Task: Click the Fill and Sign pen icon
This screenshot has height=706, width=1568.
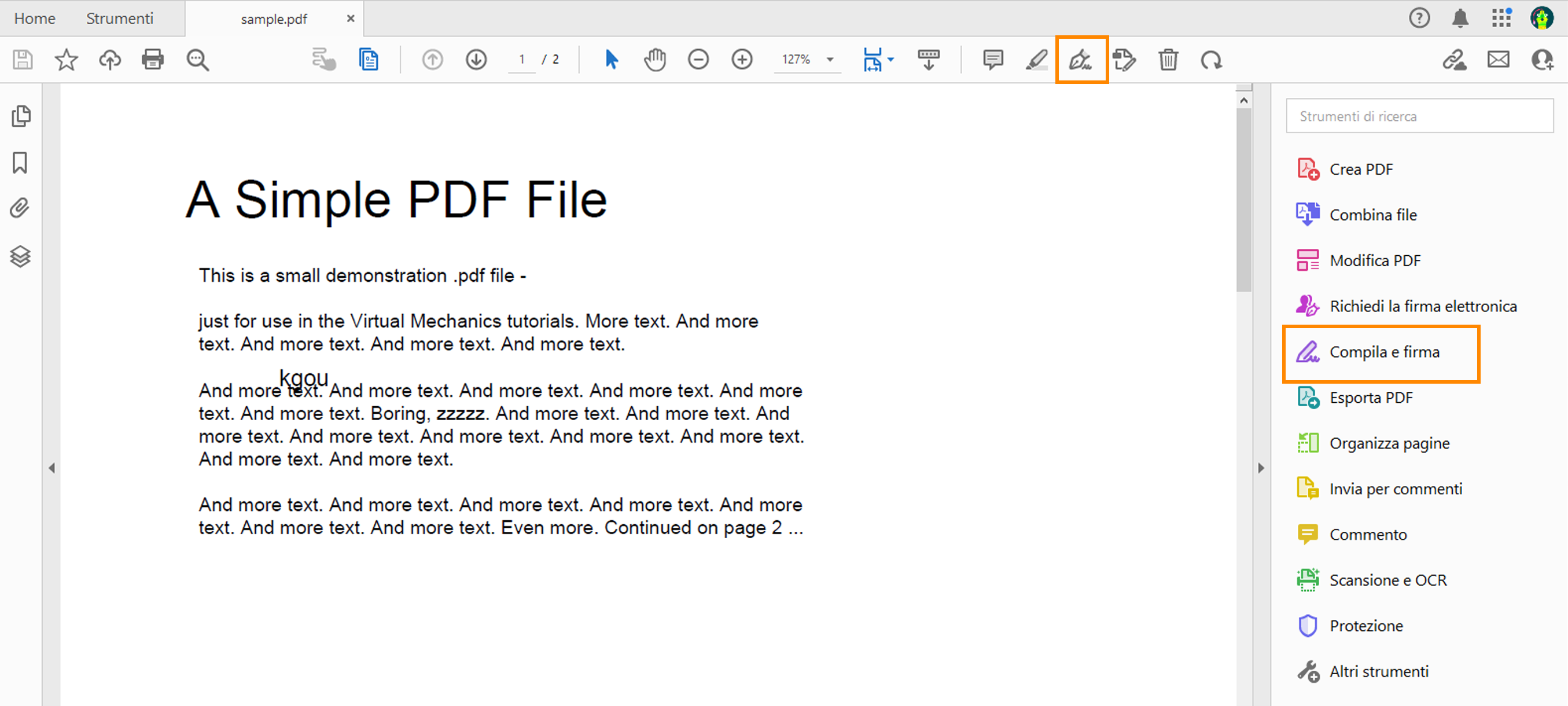Action: point(1080,60)
